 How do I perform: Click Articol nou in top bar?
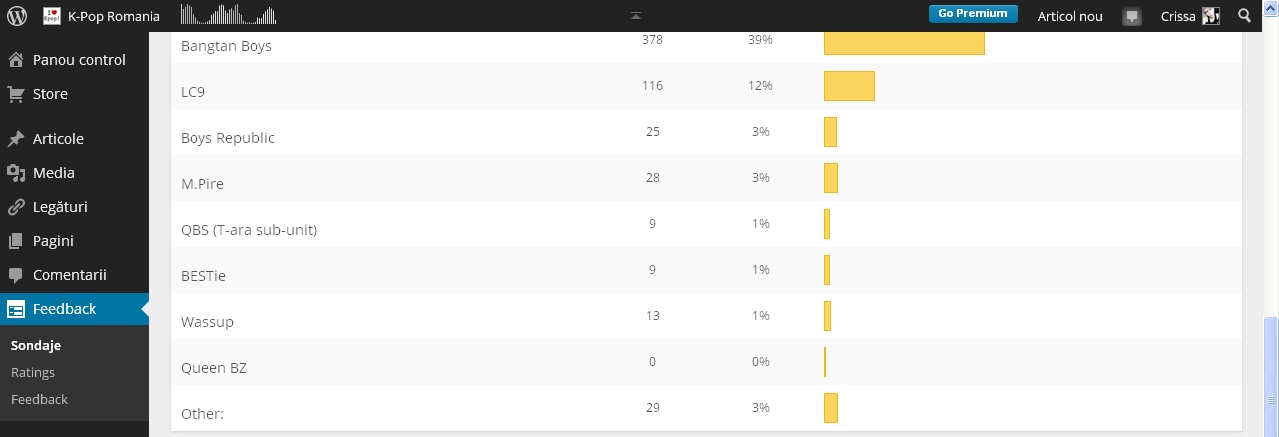tap(1070, 16)
